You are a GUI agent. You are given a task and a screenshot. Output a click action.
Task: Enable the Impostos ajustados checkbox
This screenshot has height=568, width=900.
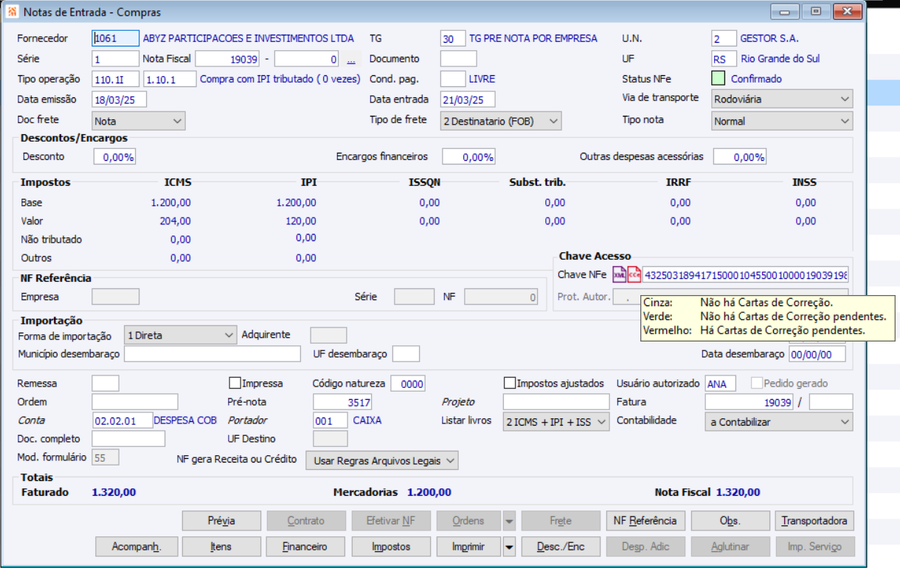[510, 383]
